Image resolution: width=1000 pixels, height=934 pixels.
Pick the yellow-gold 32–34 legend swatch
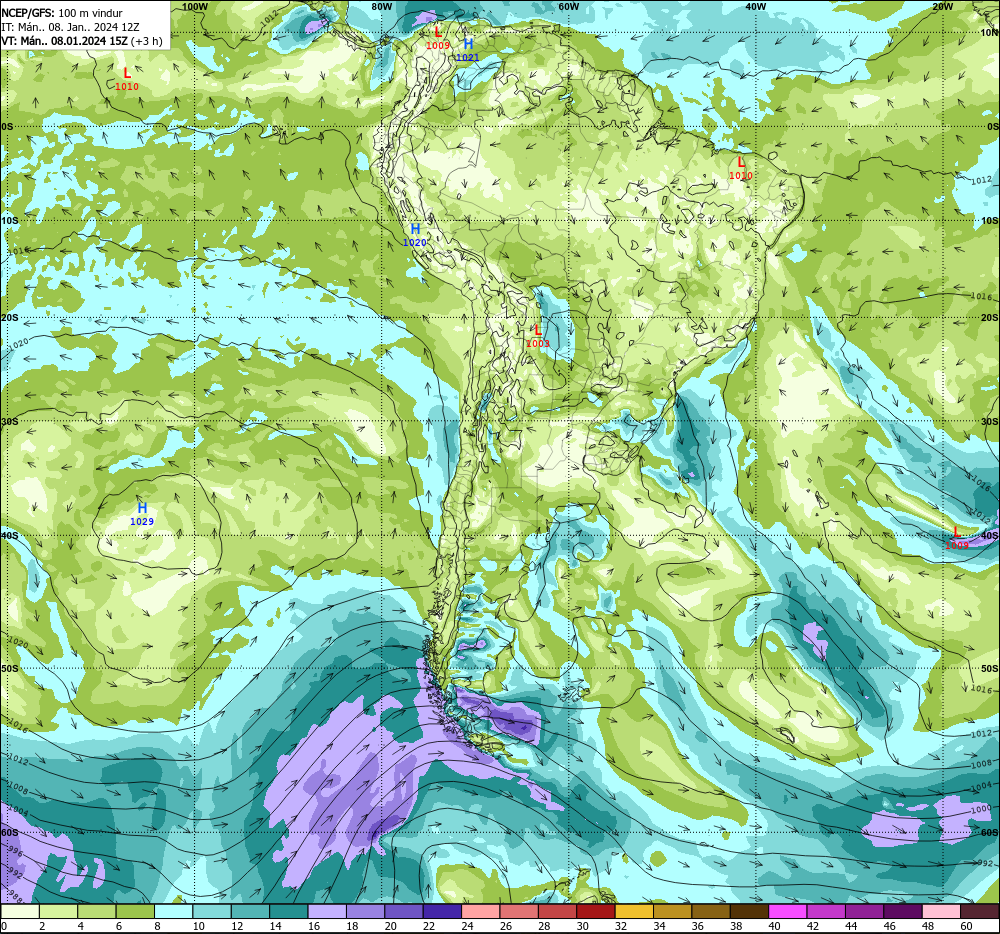tap(634, 911)
